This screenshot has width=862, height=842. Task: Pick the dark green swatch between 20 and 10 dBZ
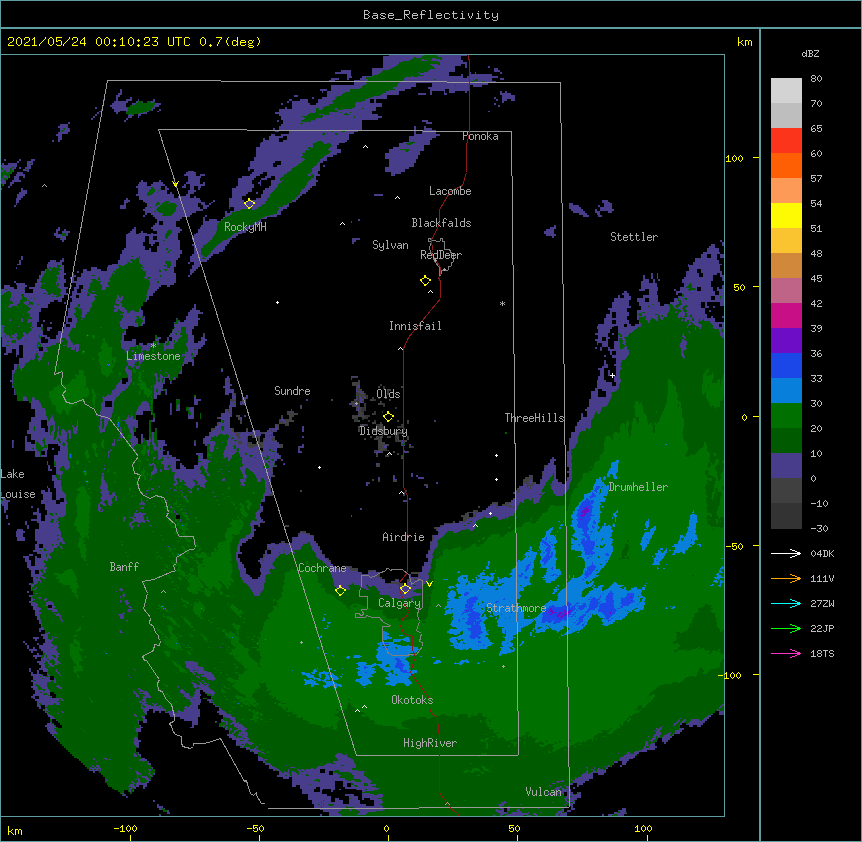tap(786, 441)
